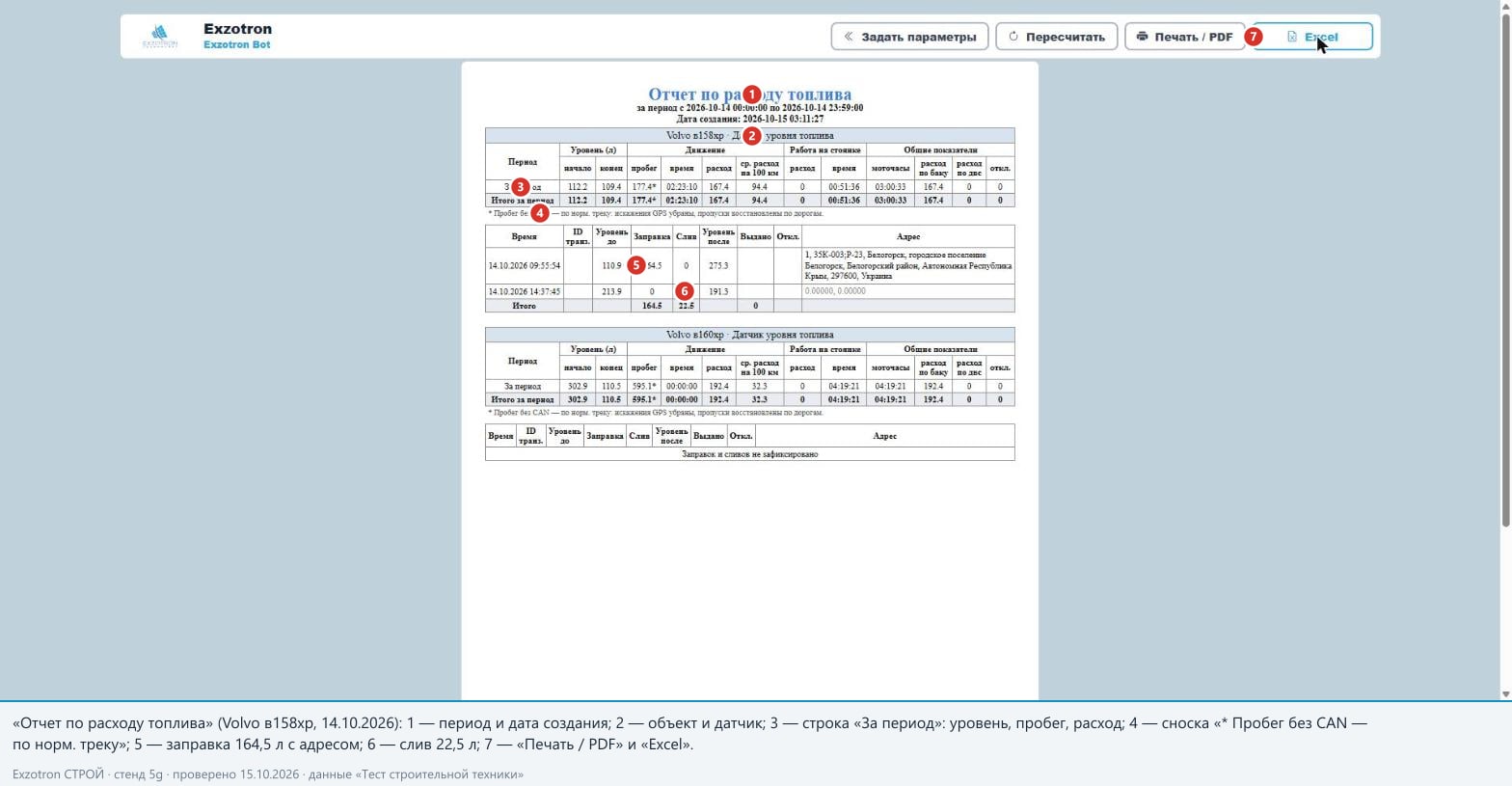Click the Volvo в160хр table header

coord(749,335)
